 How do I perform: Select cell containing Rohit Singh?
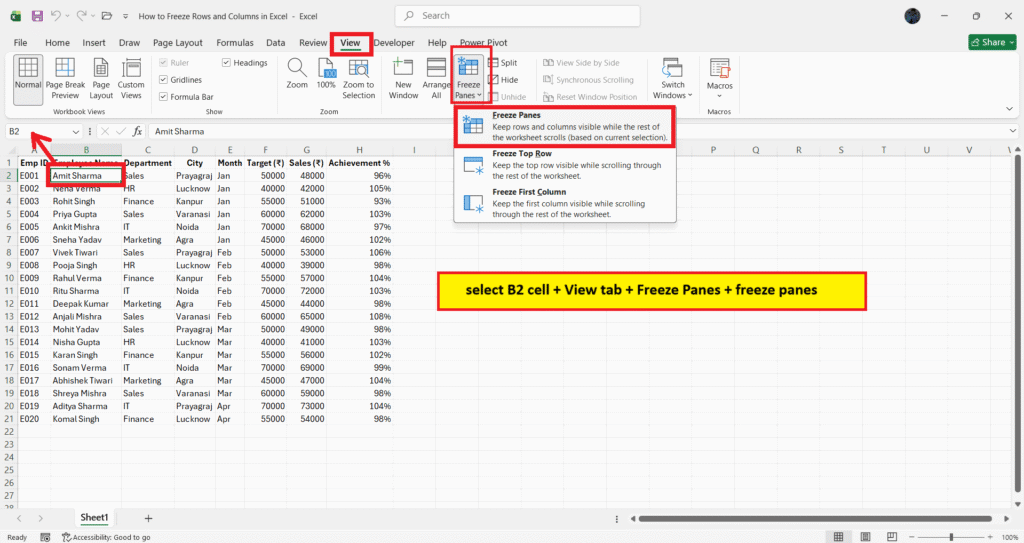click(86, 201)
